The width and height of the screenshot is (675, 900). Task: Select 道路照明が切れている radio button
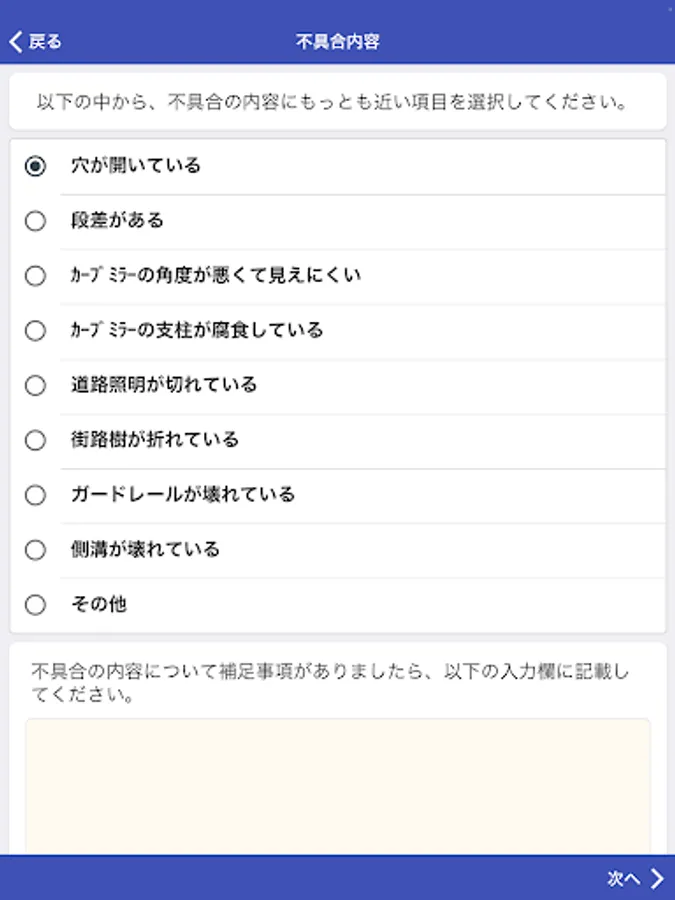coord(36,386)
